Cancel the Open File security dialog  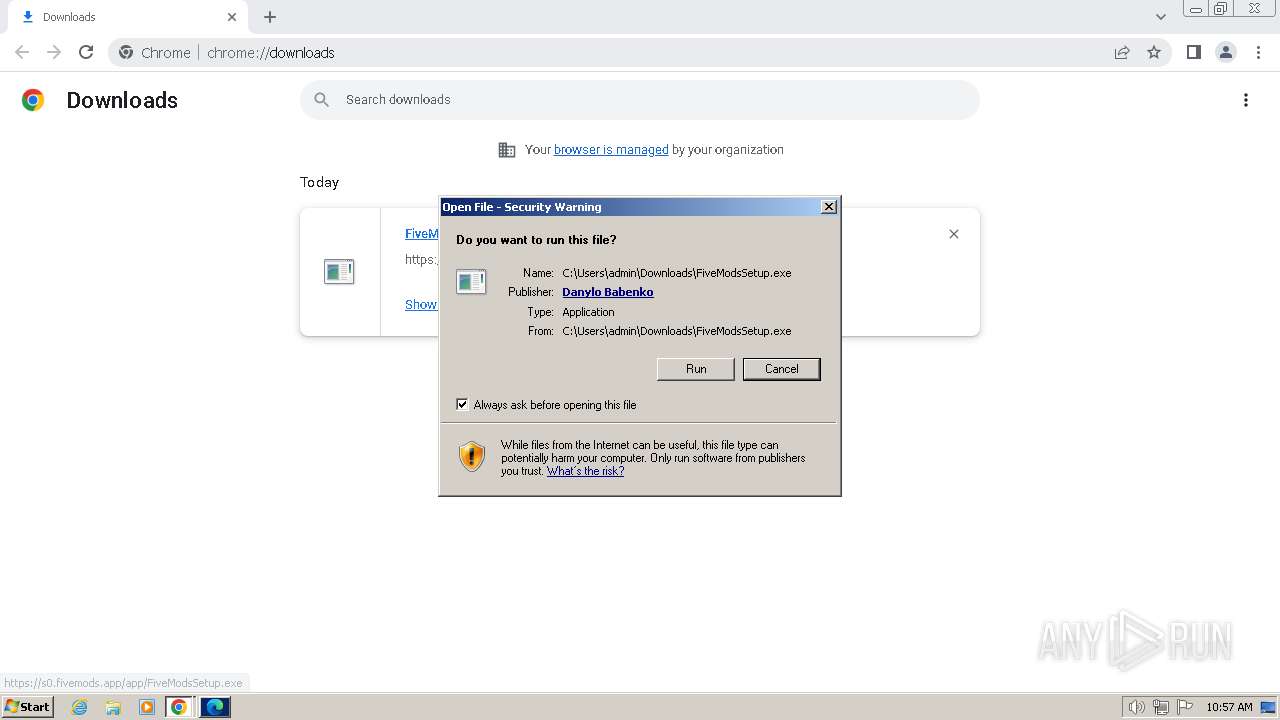[781, 369]
